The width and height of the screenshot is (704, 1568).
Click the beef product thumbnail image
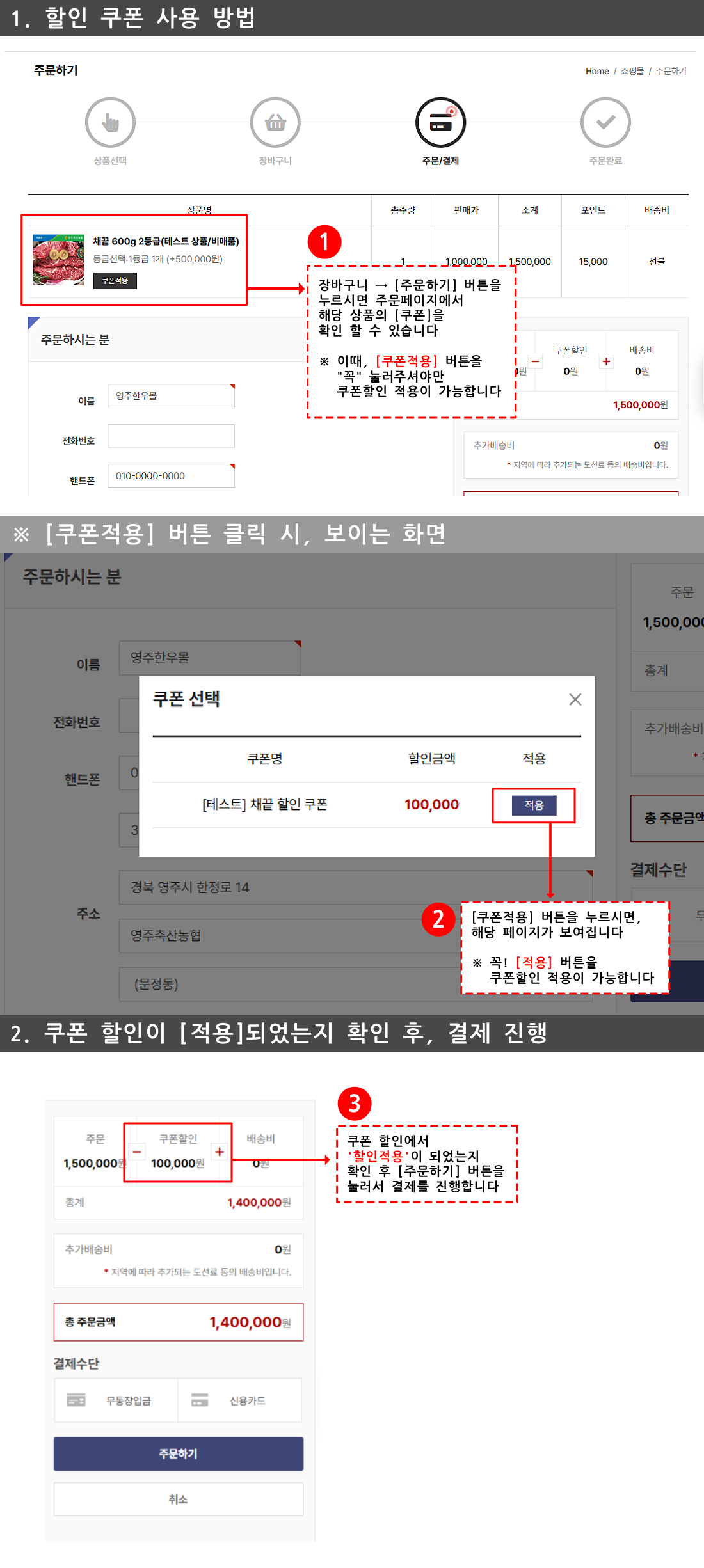[58, 260]
